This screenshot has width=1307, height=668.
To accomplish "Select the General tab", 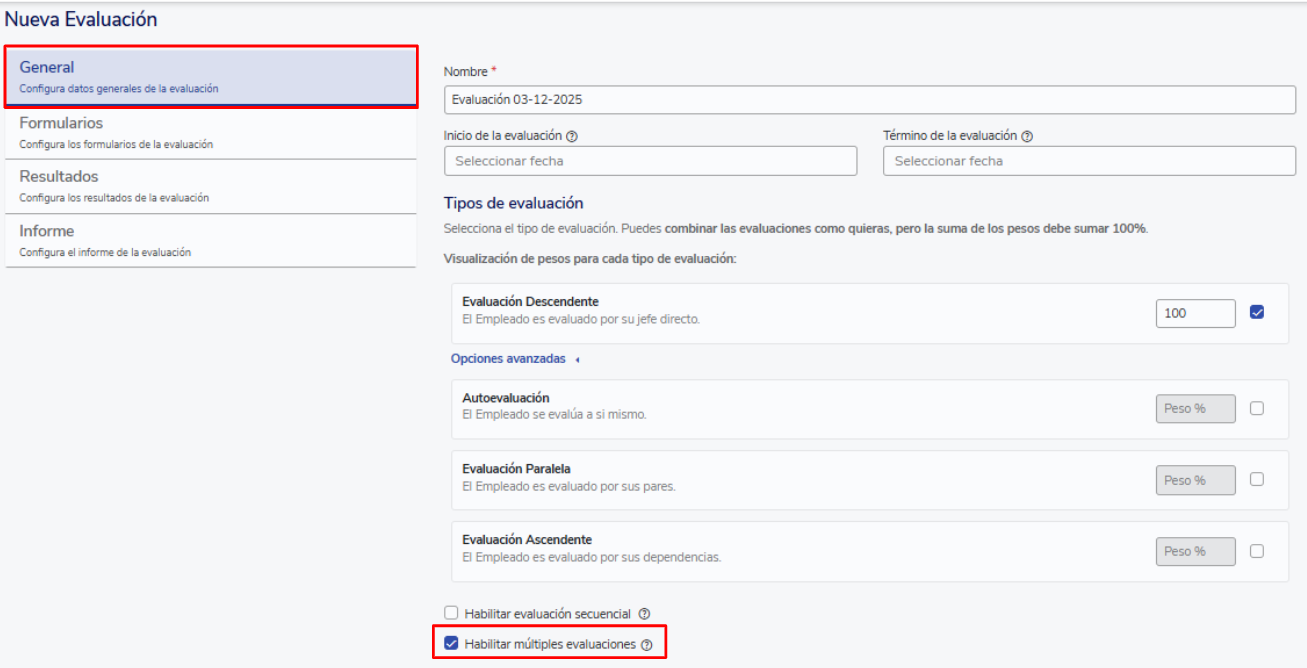I will point(210,76).
